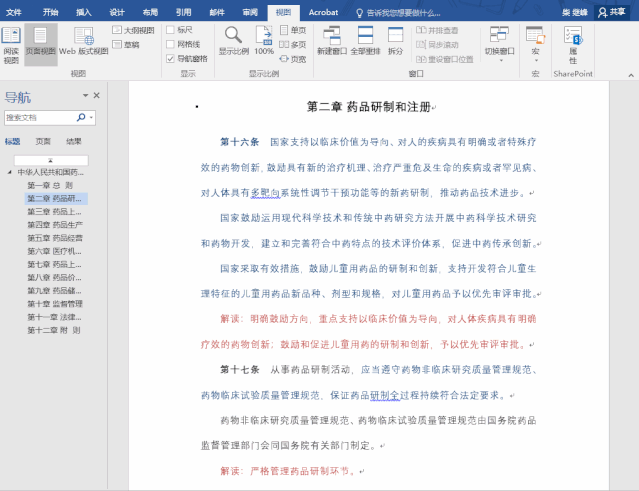Uncheck the 导航窗格 navigation pane checkbox

click(x=171, y=59)
